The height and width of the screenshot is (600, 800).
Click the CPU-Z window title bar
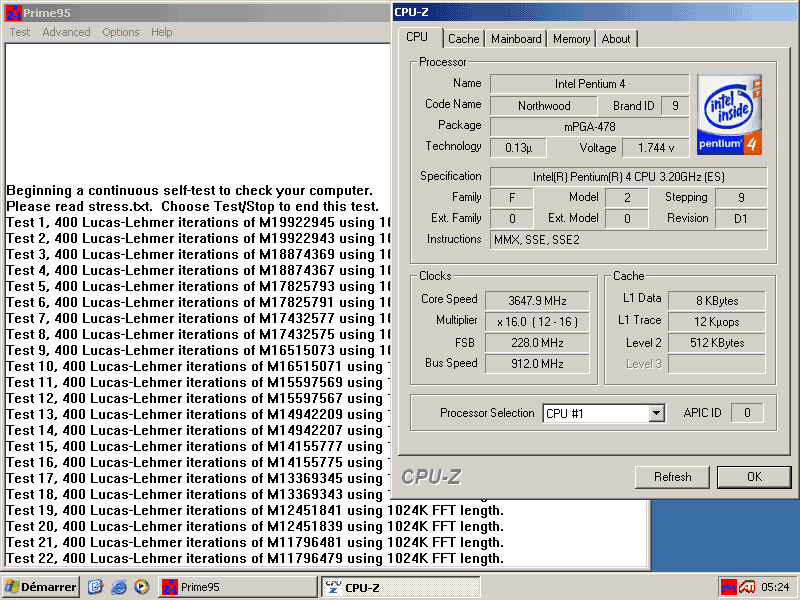pos(595,12)
